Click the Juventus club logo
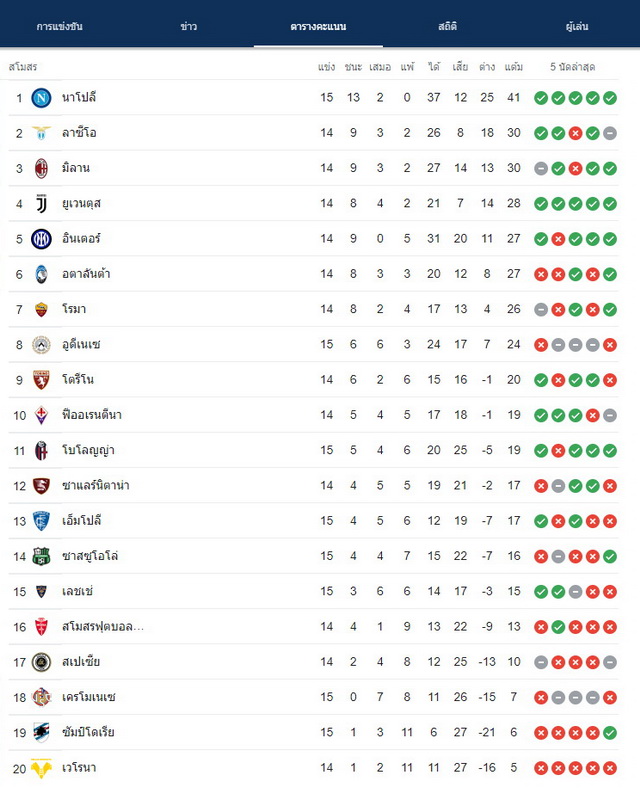This screenshot has width=640, height=788. point(41,204)
